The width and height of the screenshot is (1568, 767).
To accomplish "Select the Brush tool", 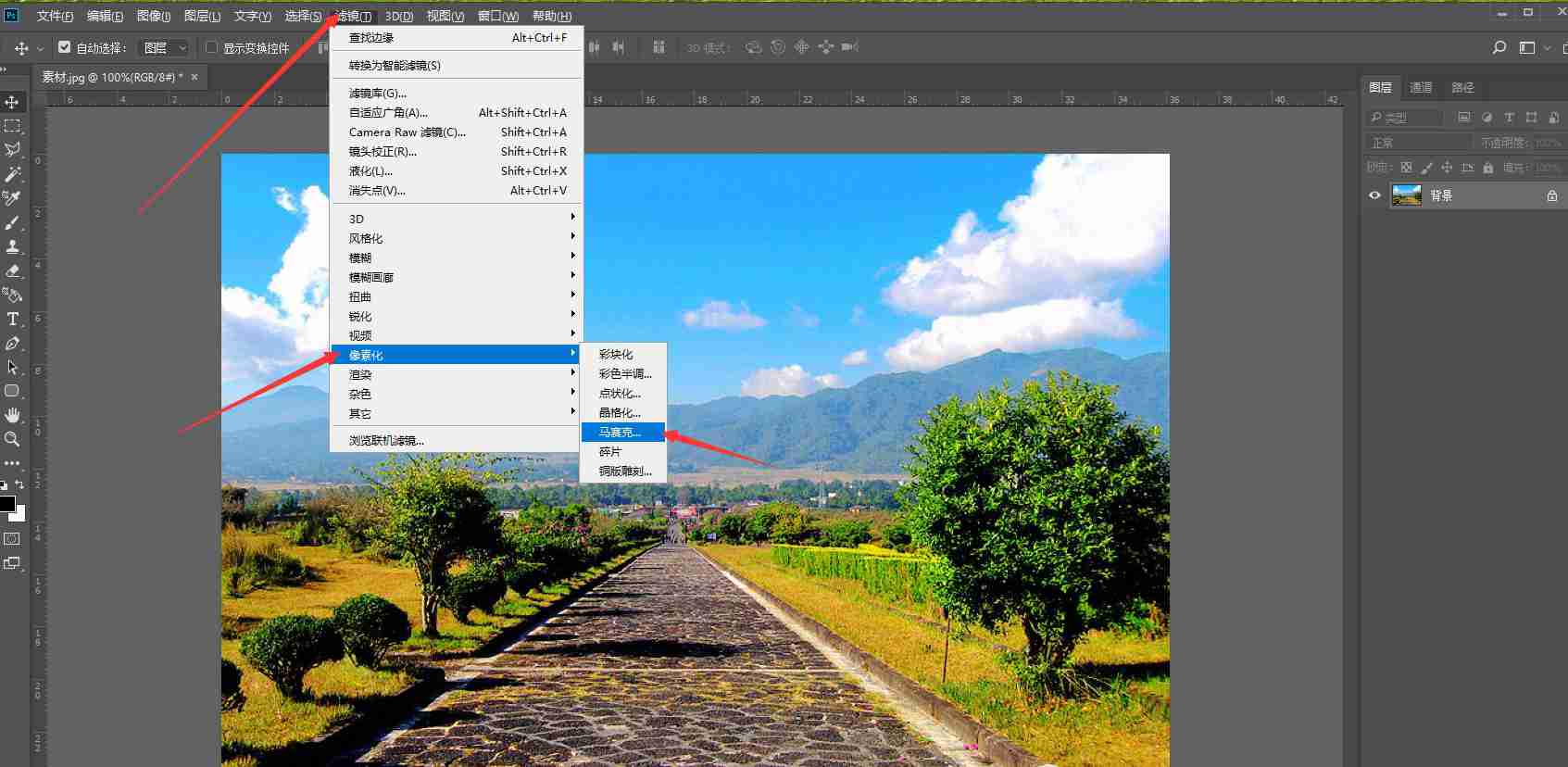I will tap(13, 222).
